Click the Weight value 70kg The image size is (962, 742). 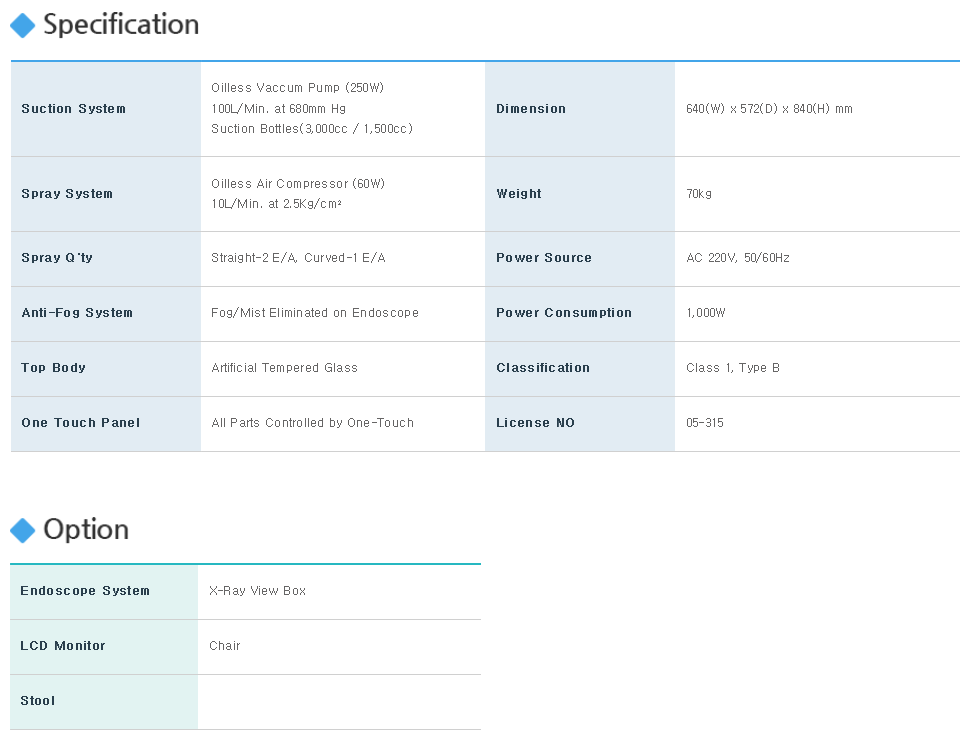699,193
